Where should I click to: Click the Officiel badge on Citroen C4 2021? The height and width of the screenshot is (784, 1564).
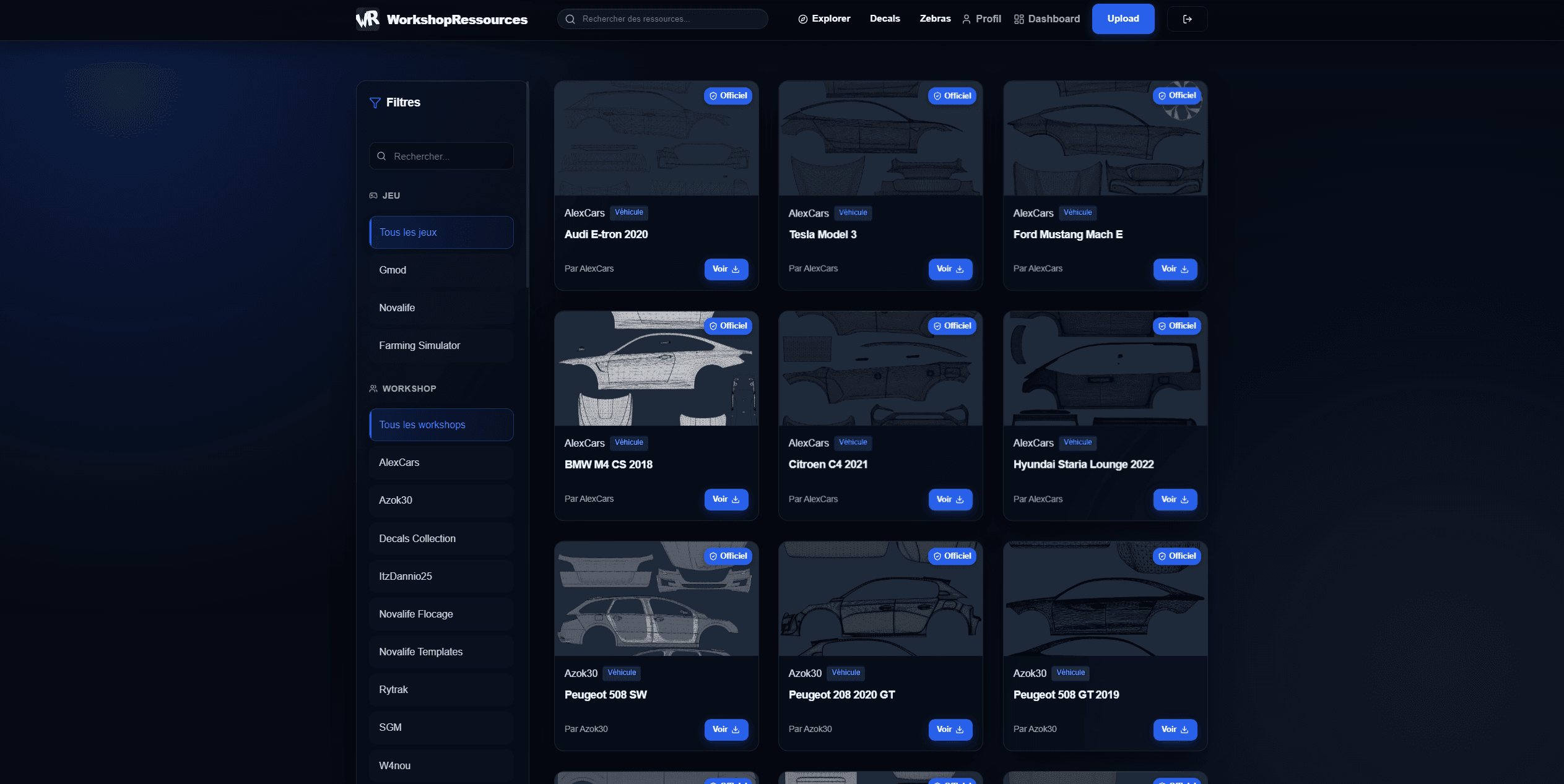click(x=952, y=326)
